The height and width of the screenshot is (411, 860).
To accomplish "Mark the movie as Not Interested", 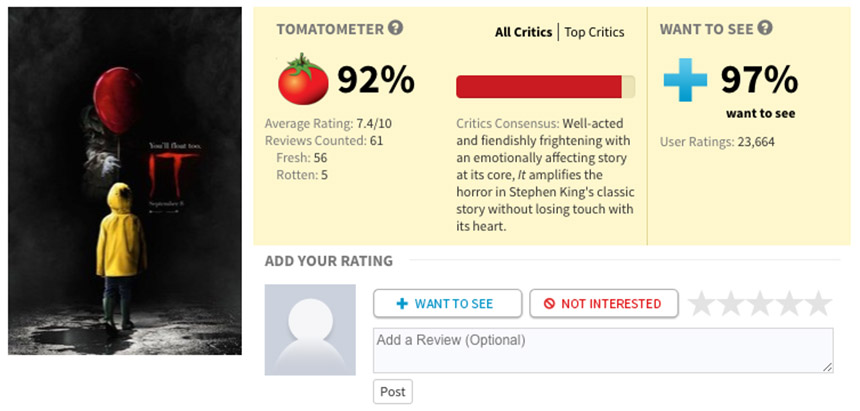I will (x=603, y=303).
